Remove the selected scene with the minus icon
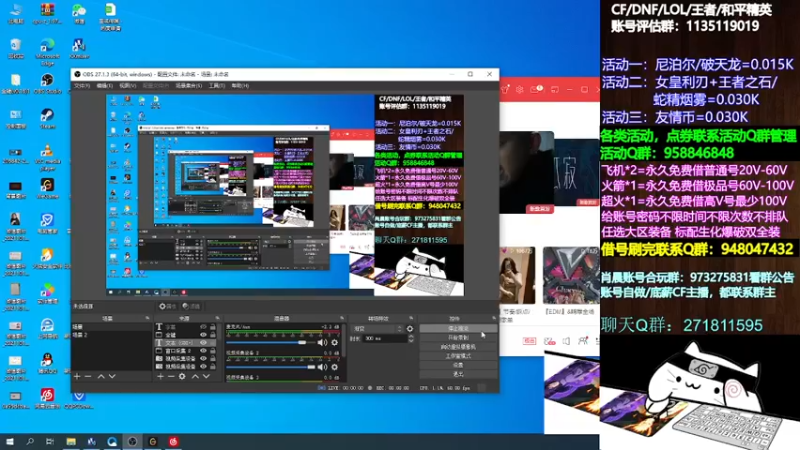 tap(88, 377)
